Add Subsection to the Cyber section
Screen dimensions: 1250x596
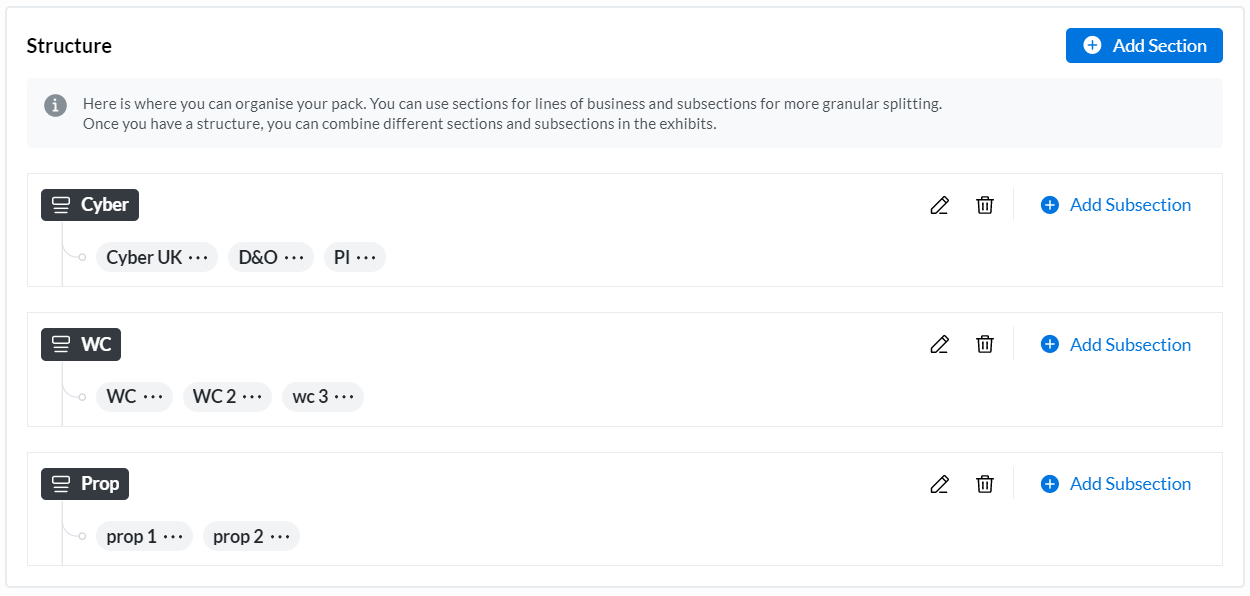(x=1116, y=205)
